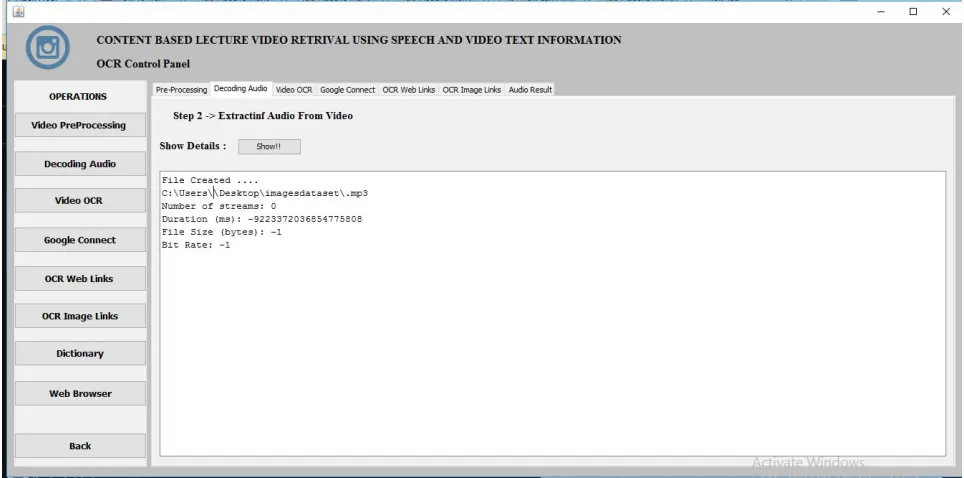964x478 pixels.
Task: Click the Show!! details button
Action: (x=269, y=146)
